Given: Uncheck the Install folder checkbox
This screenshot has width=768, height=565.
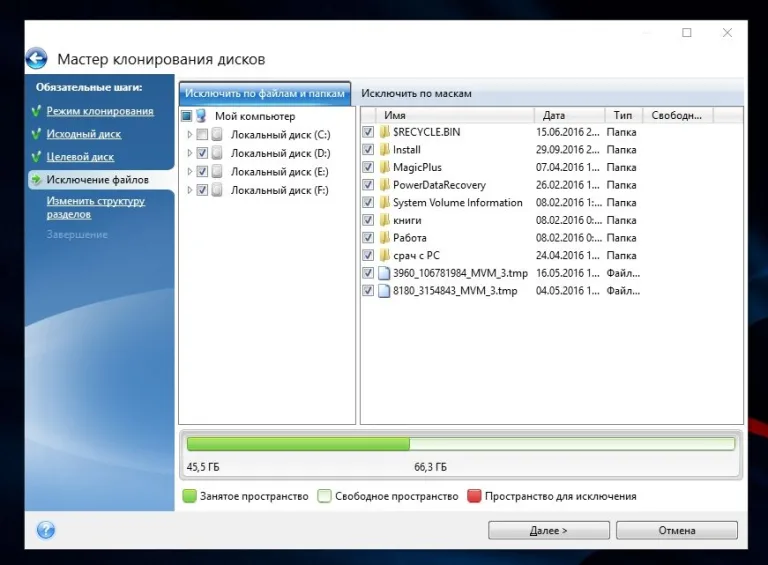Looking at the screenshot, I should tap(368, 149).
